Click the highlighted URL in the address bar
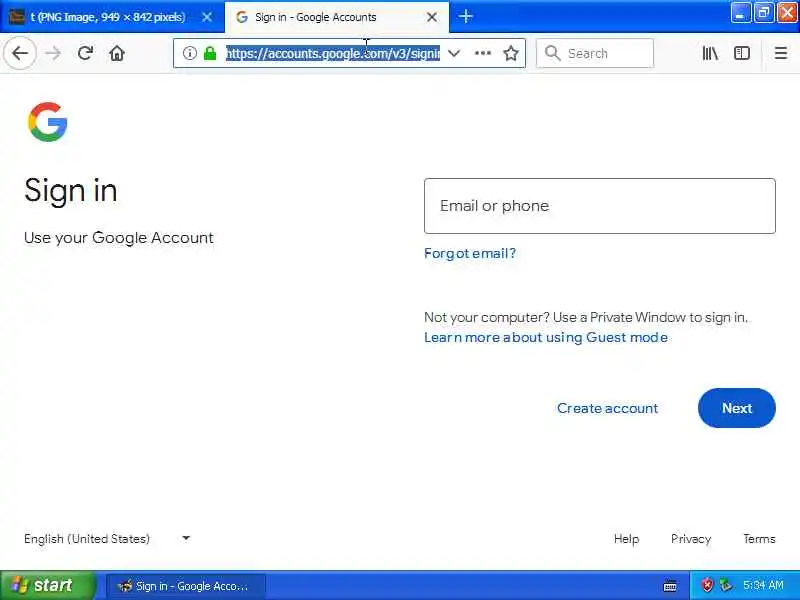The width and height of the screenshot is (800, 600). click(x=333, y=53)
